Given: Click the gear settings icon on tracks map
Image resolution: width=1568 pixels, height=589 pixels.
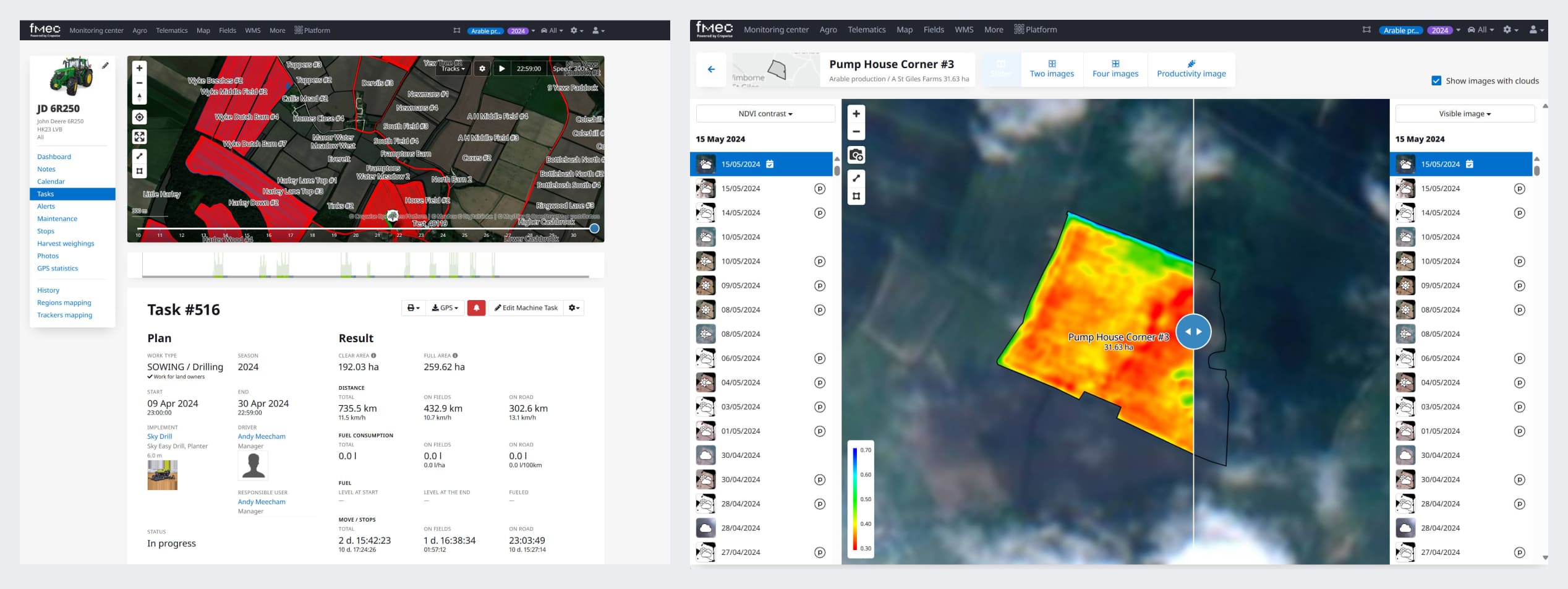Looking at the screenshot, I should [x=482, y=69].
